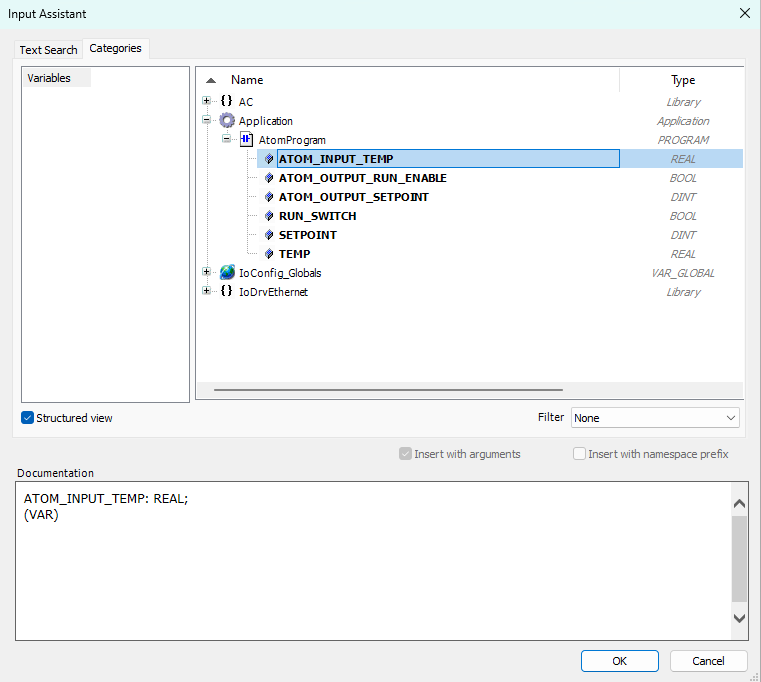Click the AtomProgram program icon

tap(246, 140)
